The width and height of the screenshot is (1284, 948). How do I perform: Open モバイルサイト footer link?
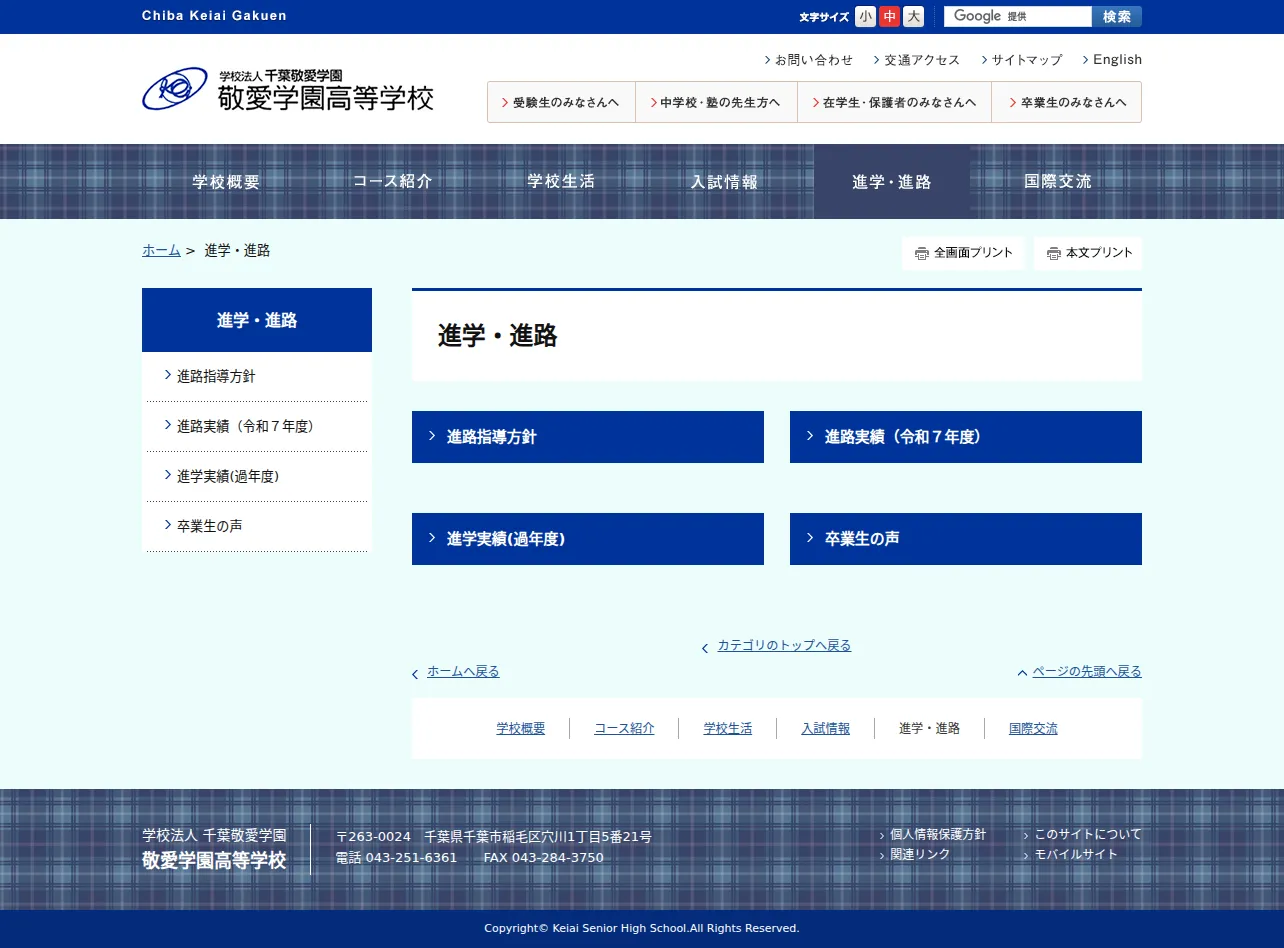coord(1076,855)
